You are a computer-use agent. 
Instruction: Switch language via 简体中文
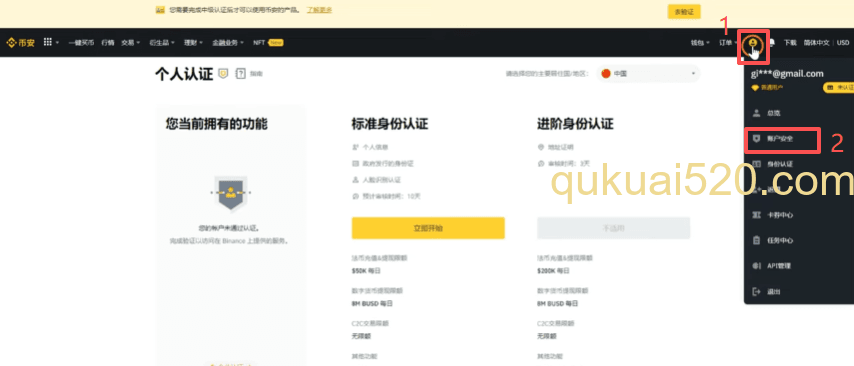pyautogui.click(x=816, y=42)
